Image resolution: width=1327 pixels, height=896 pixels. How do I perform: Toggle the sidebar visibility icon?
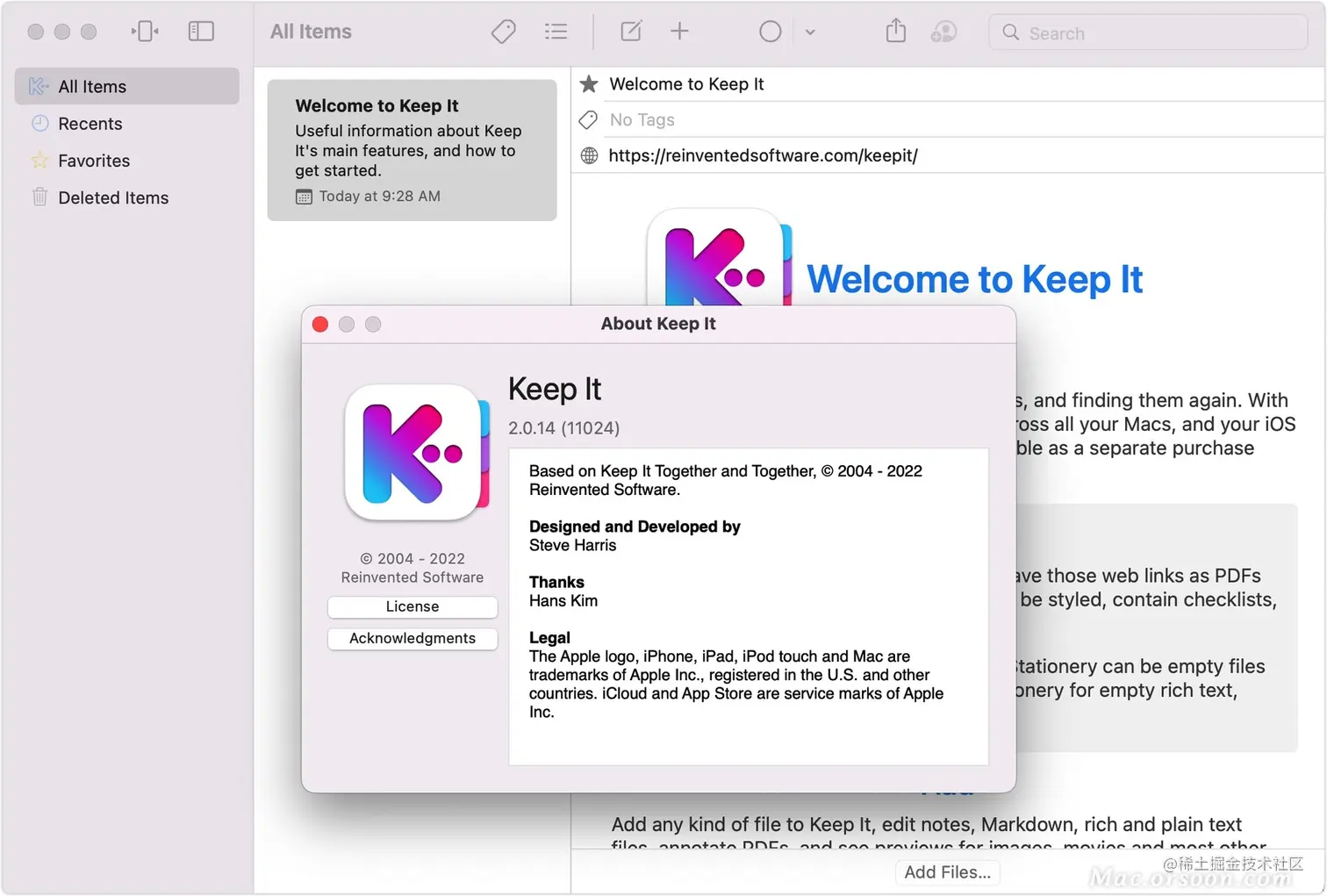pos(201,32)
